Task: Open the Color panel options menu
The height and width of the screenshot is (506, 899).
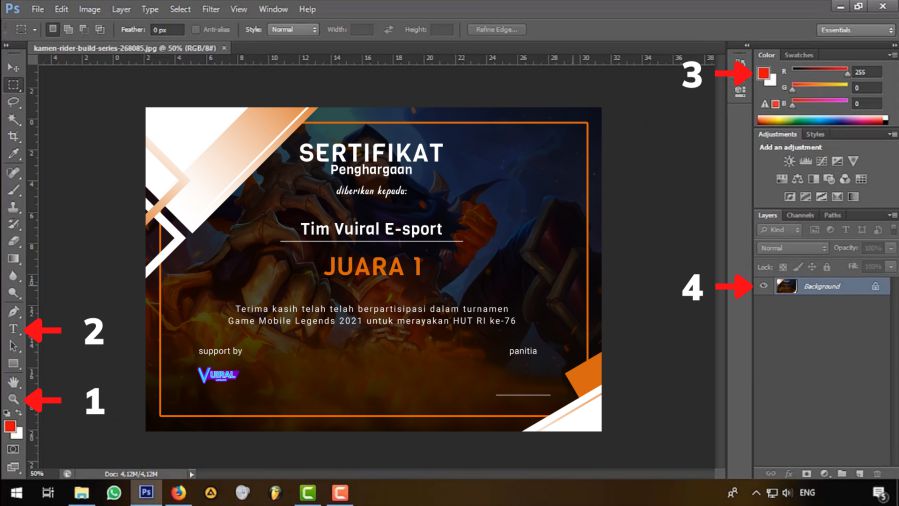Action: click(892, 55)
